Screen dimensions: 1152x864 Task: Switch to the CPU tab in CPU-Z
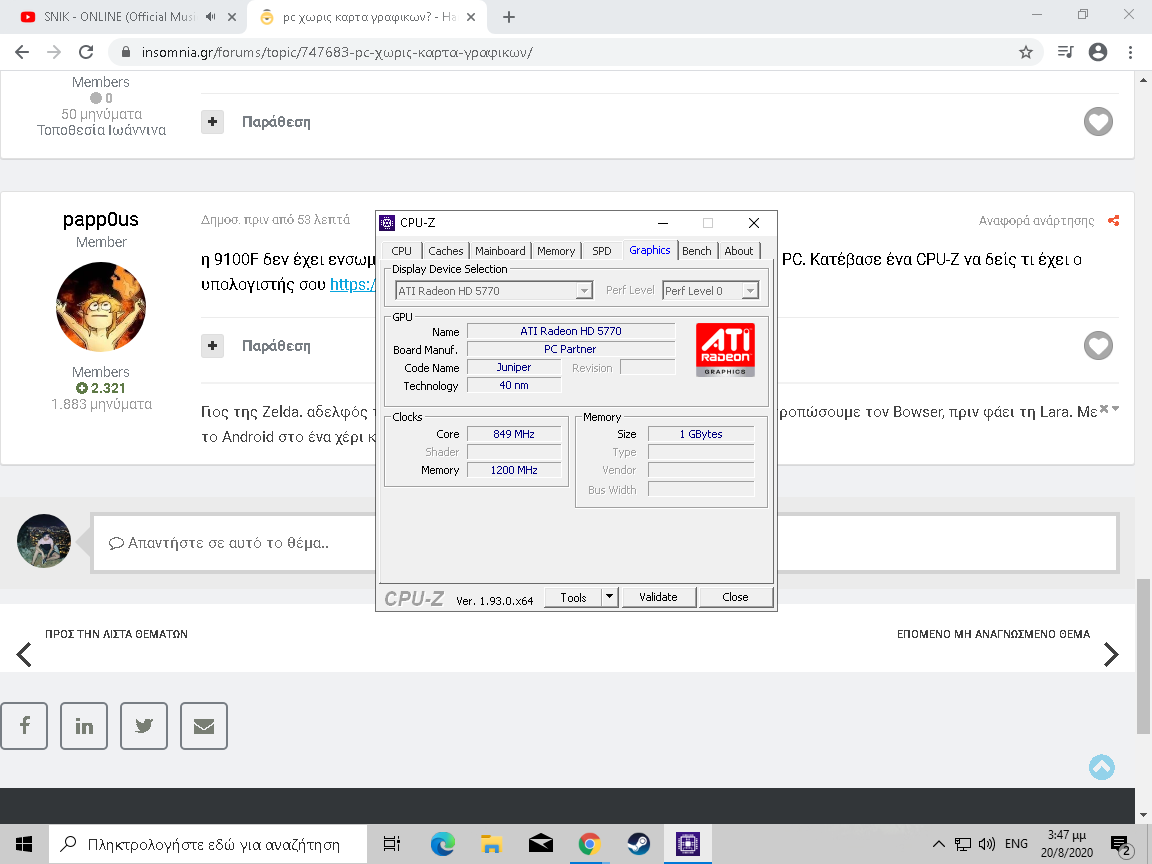(x=401, y=251)
